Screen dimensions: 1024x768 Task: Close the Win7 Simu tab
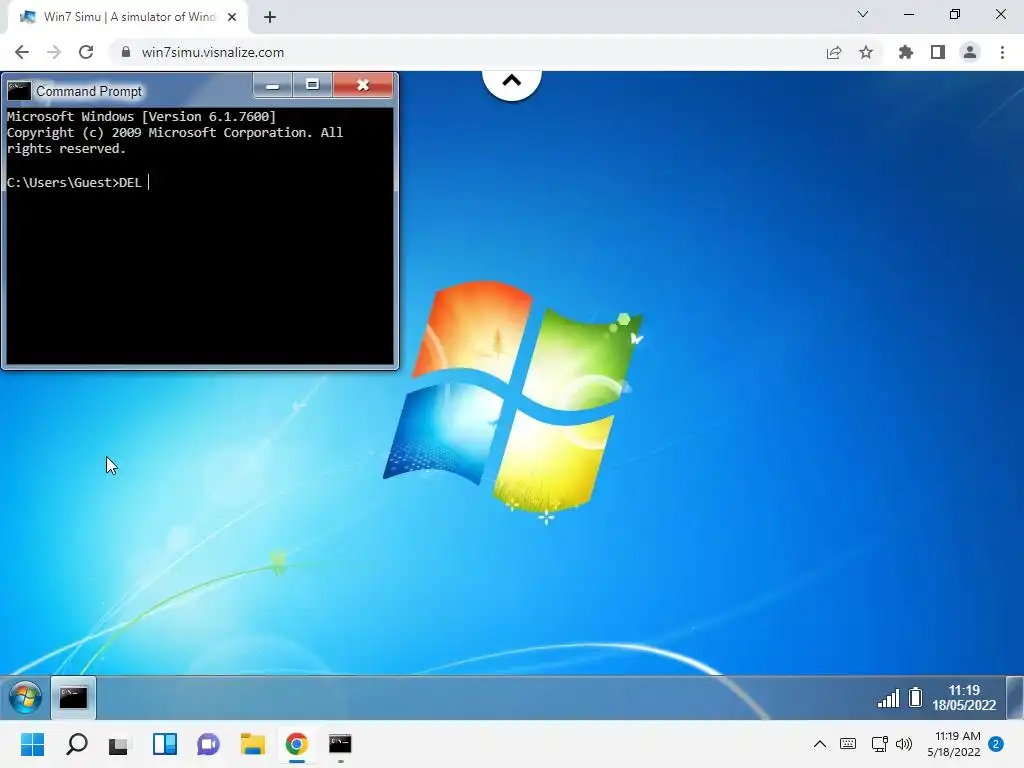tap(232, 17)
